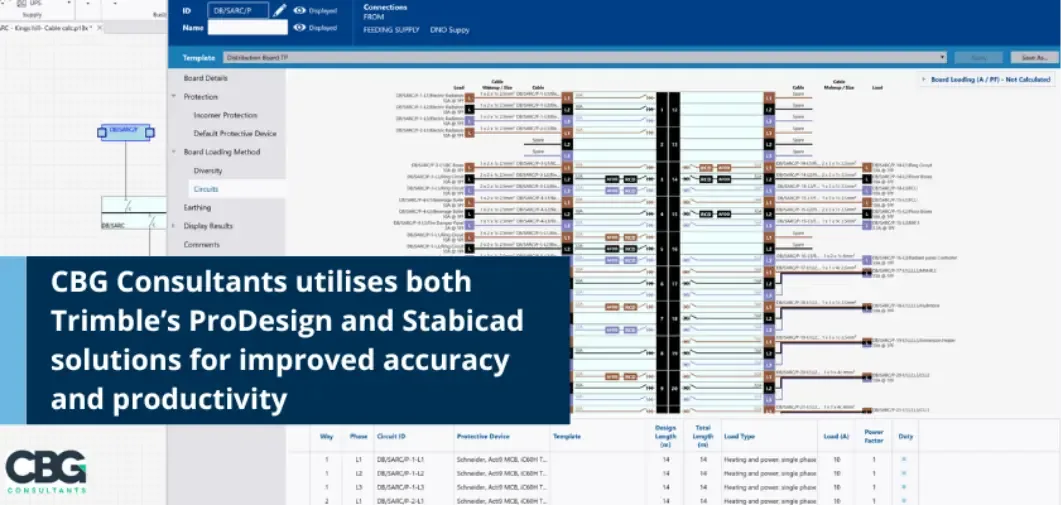The width and height of the screenshot is (1061, 505).
Task: Expand the Display Results arrow
Action: pos(174,226)
